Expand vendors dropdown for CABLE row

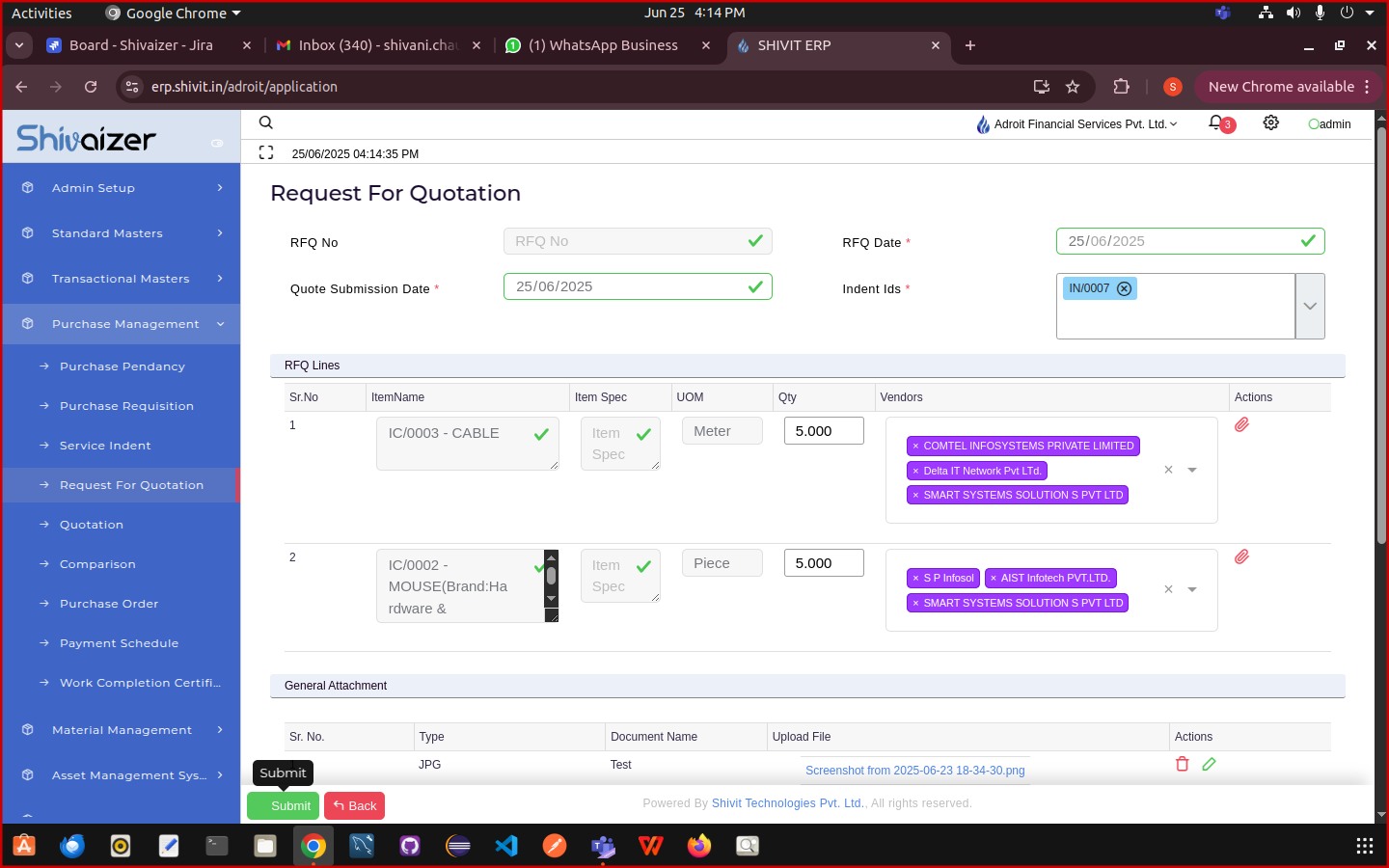(x=1192, y=470)
